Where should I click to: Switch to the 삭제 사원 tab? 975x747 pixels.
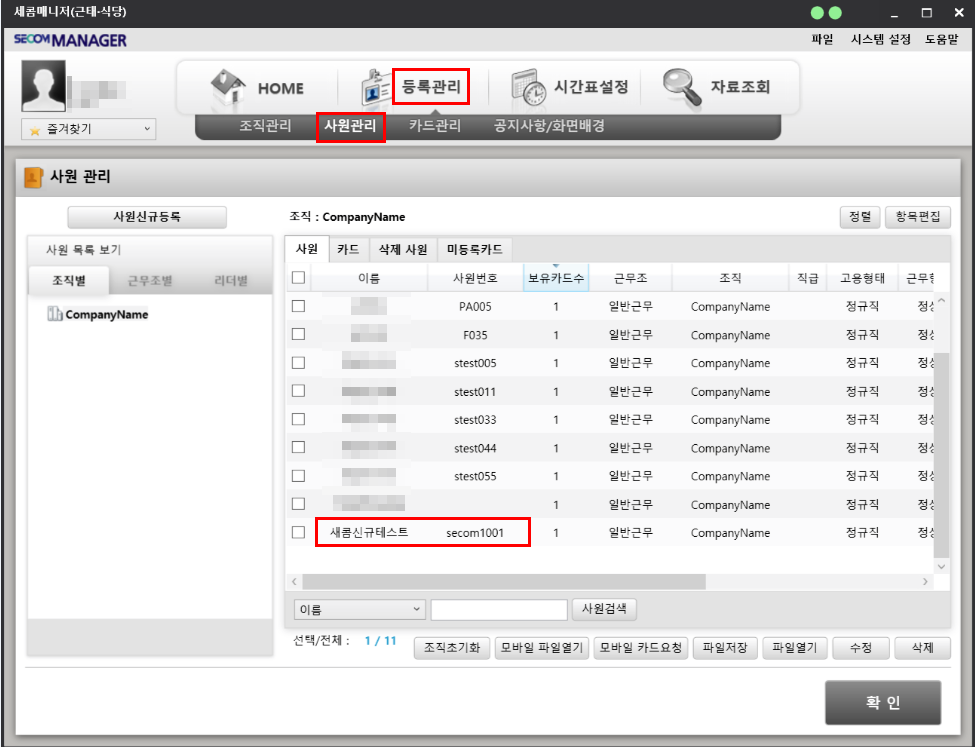click(x=402, y=249)
